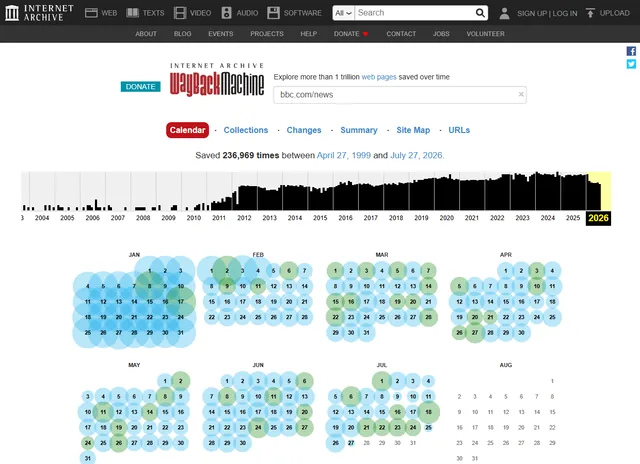The height and width of the screenshot is (464, 640).
Task: Click the search magnifier icon
Action: 480,13
